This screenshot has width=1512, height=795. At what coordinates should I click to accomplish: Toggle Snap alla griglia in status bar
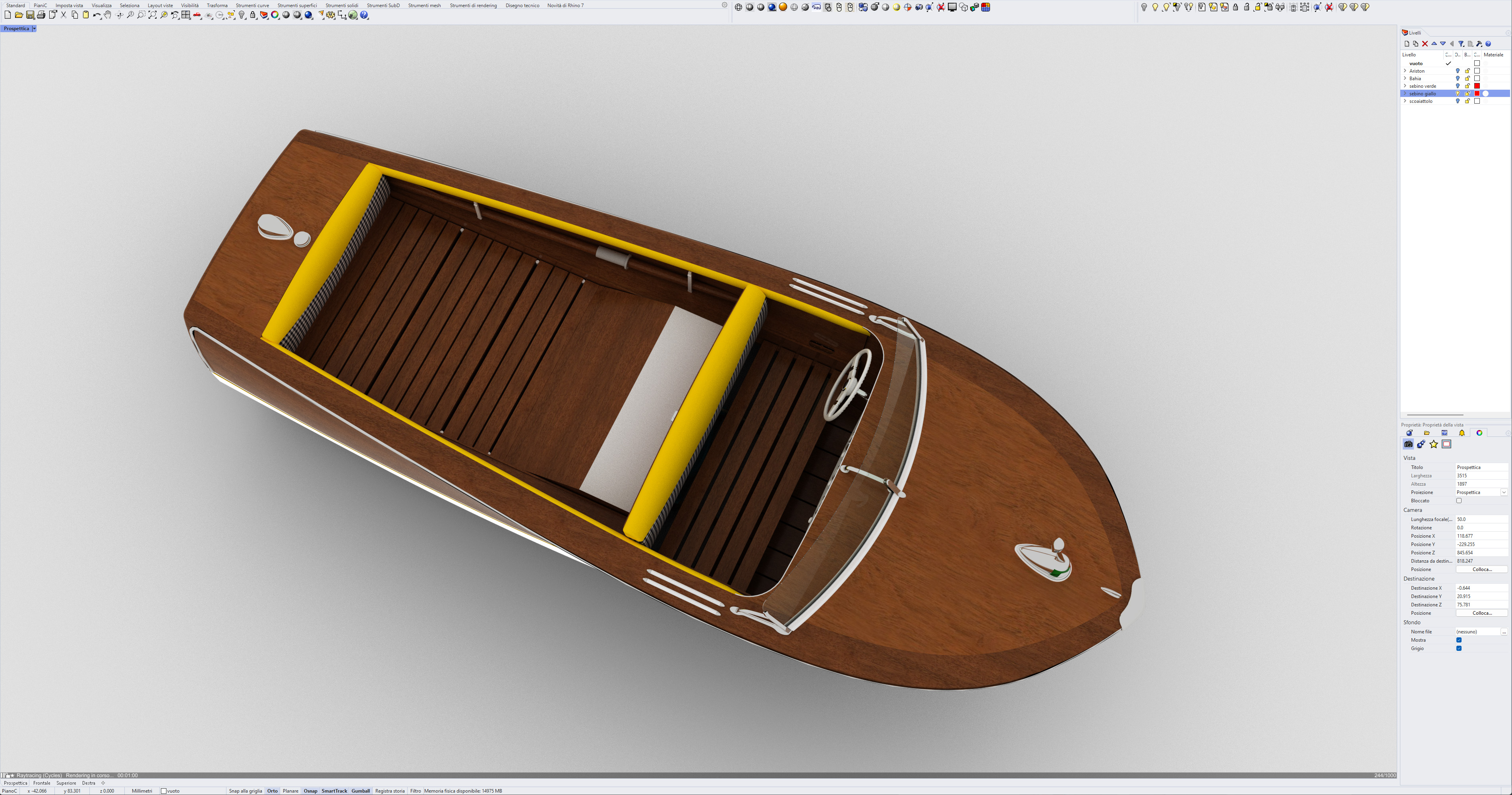pyautogui.click(x=246, y=791)
